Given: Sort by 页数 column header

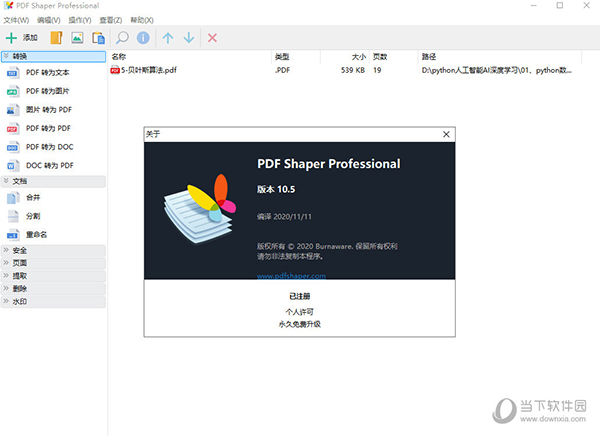Looking at the screenshot, I should click(393, 57).
